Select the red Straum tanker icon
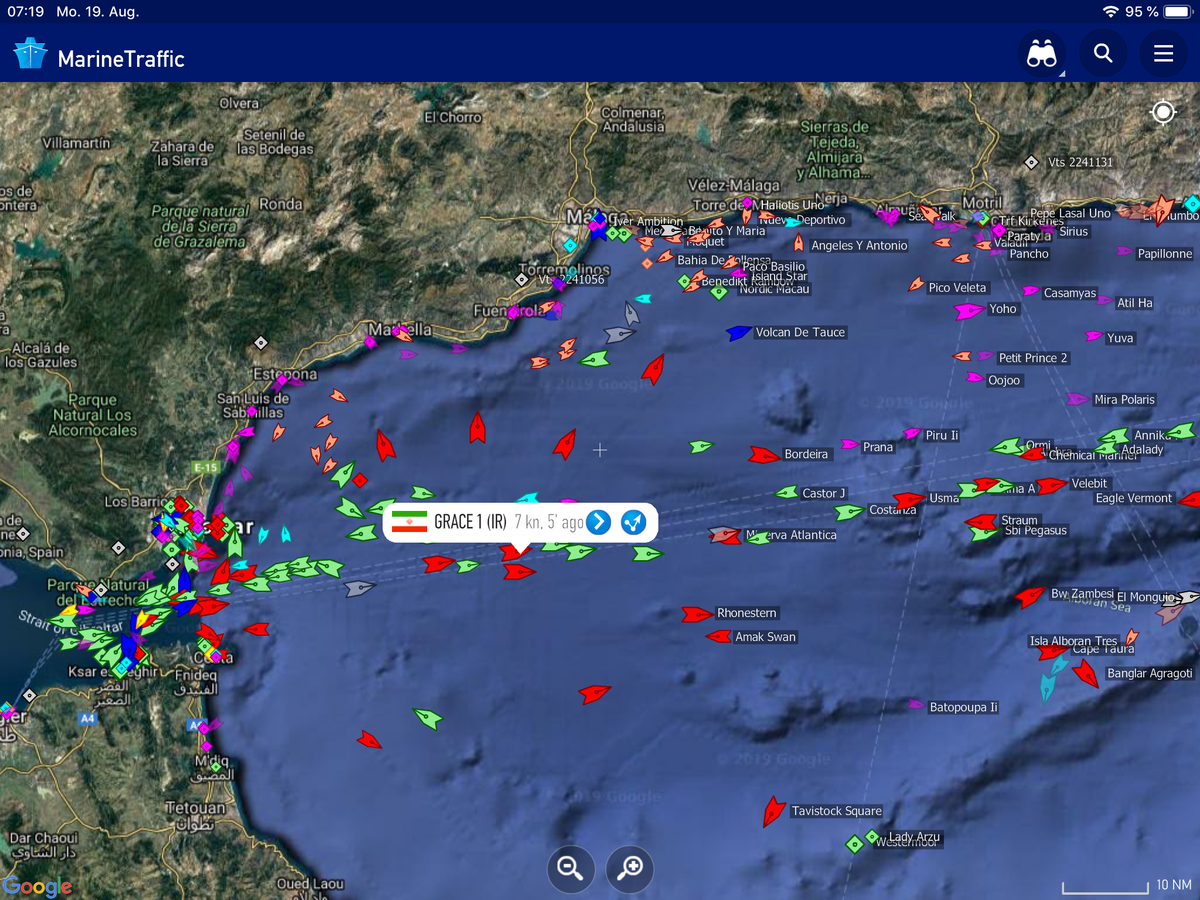 click(982, 521)
